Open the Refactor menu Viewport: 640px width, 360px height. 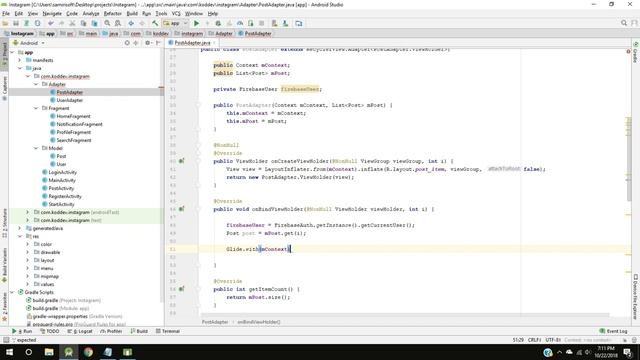(113, 13)
